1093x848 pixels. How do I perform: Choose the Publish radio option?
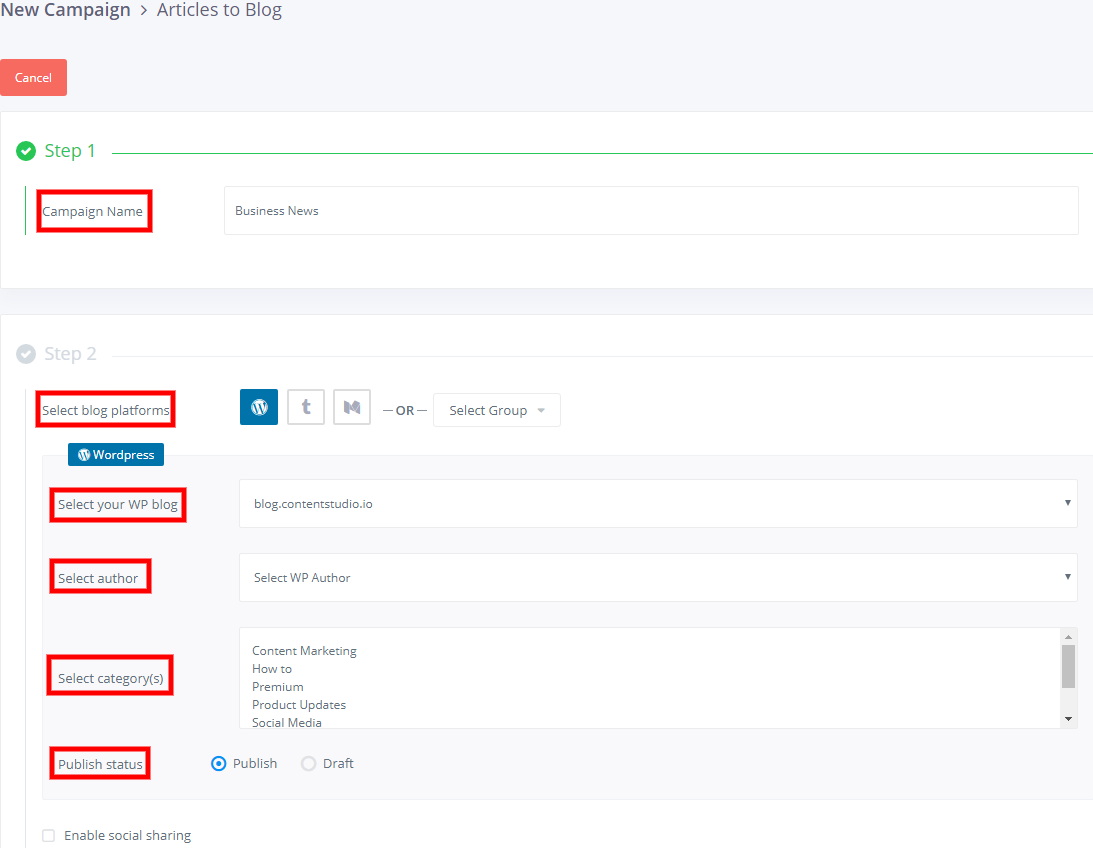(218, 764)
